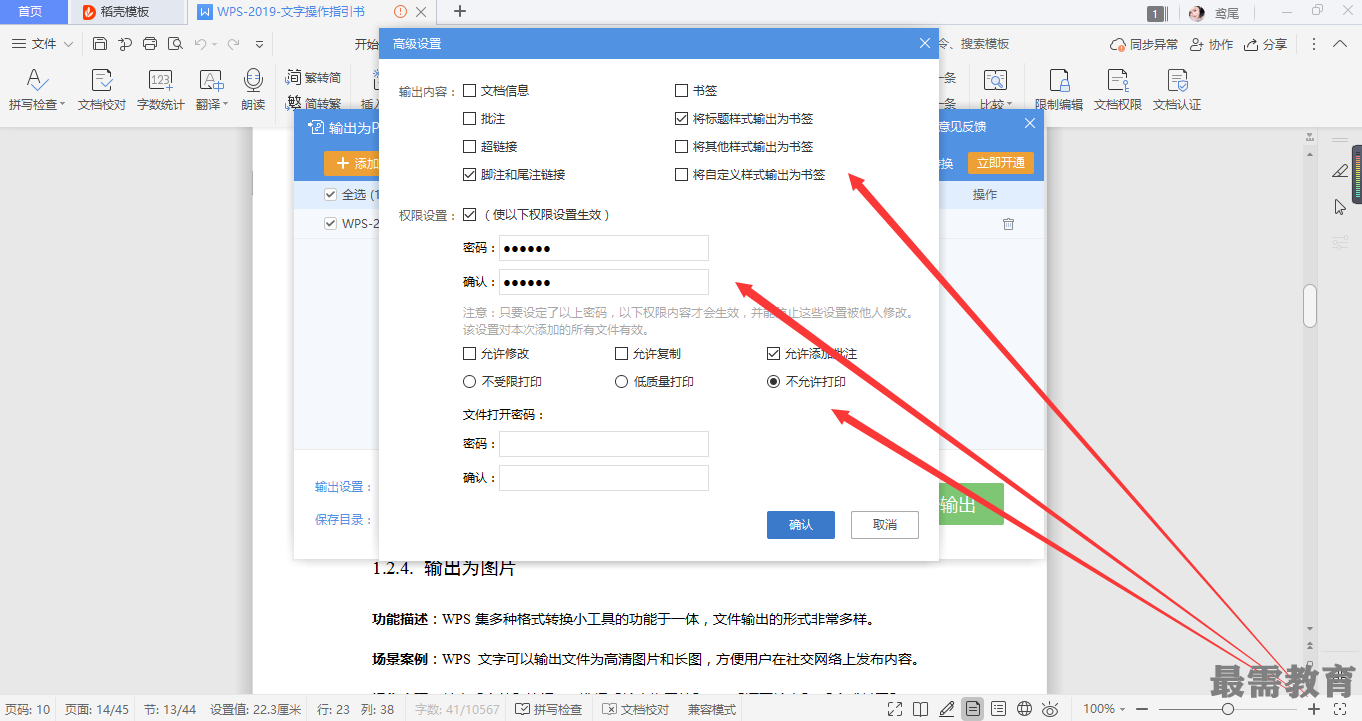Click 立即开通 orange button

coord(1001,163)
